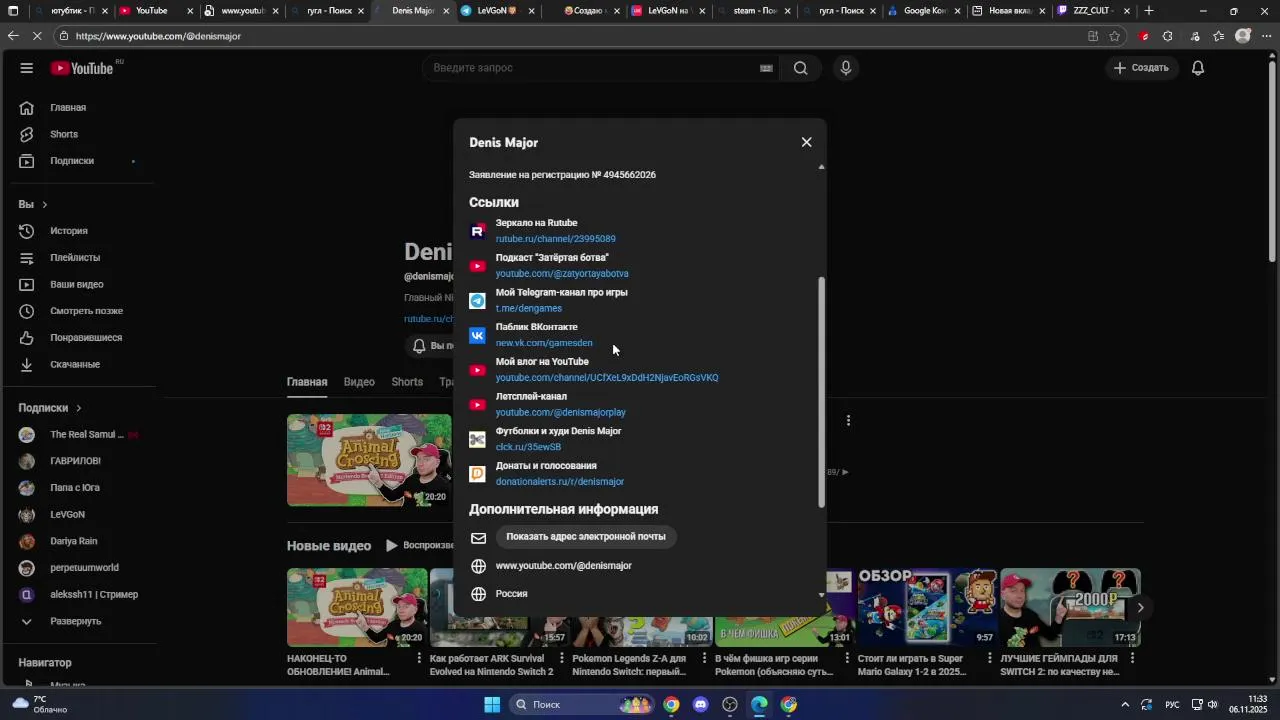Open Discord from the taskbar
Image resolution: width=1280 pixels, height=720 pixels.
700,705
